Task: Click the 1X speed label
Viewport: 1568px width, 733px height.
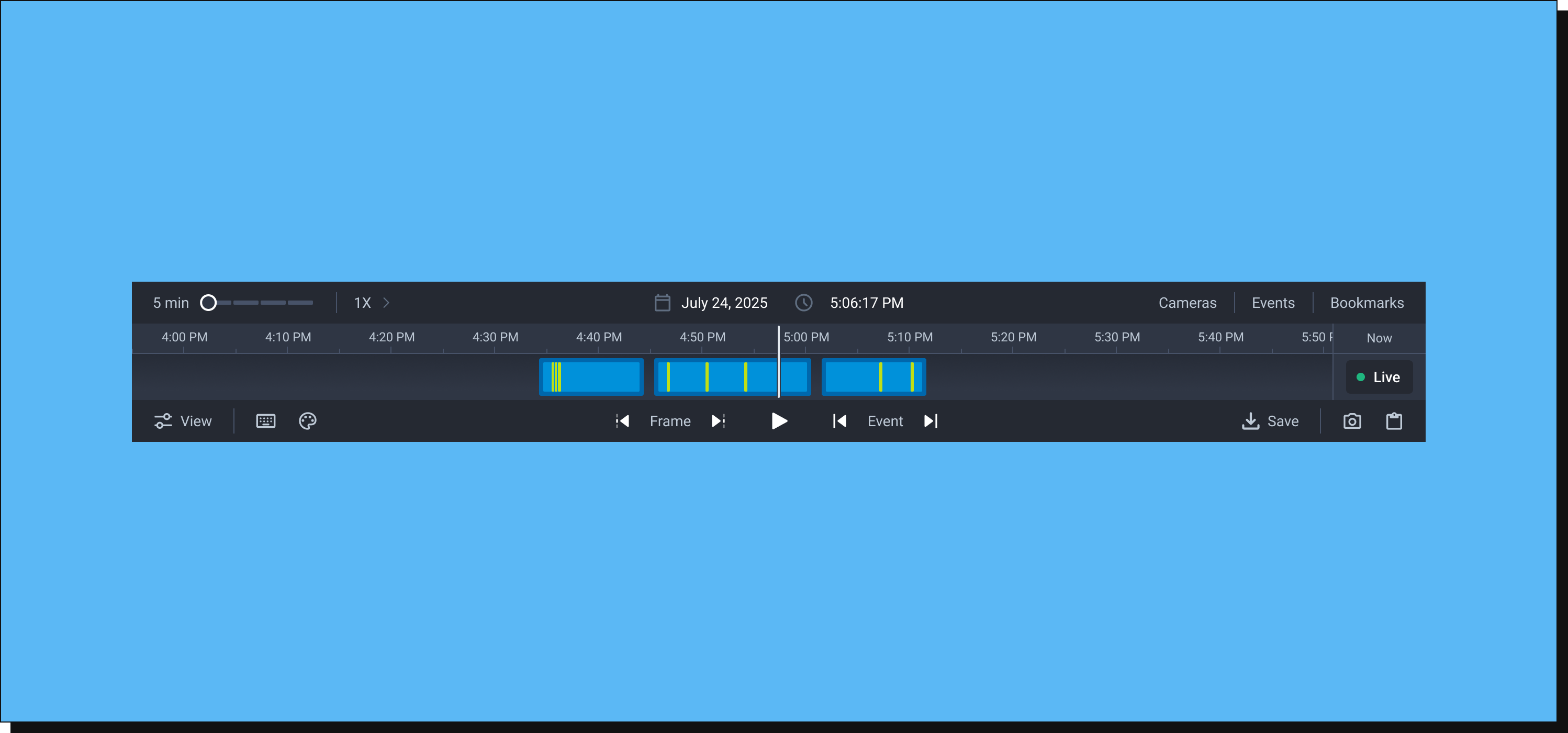Action: coord(362,303)
